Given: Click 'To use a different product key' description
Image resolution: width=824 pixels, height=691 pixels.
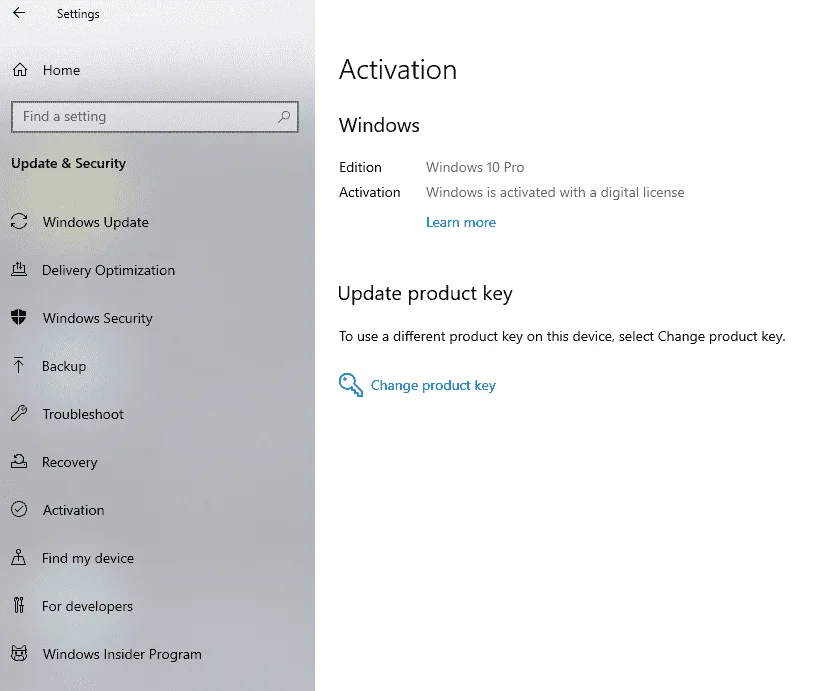Looking at the screenshot, I should click(x=562, y=336).
